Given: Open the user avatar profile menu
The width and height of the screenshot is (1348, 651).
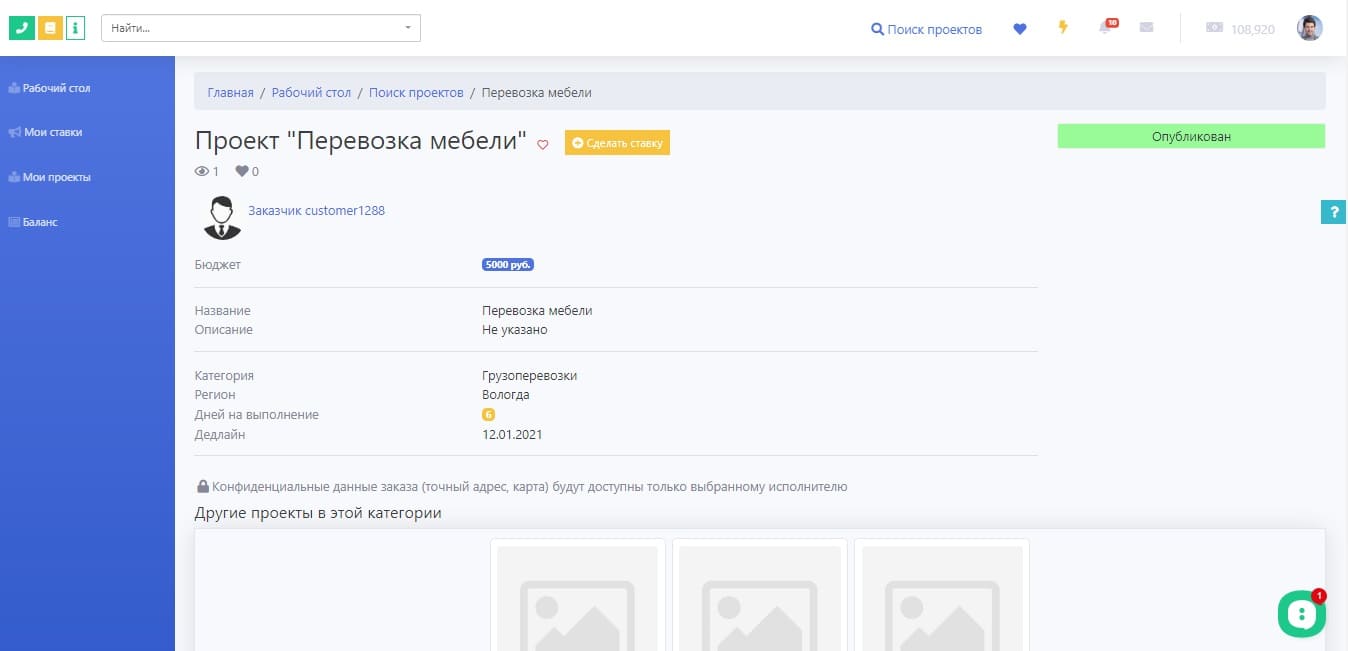Looking at the screenshot, I should click(x=1309, y=28).
